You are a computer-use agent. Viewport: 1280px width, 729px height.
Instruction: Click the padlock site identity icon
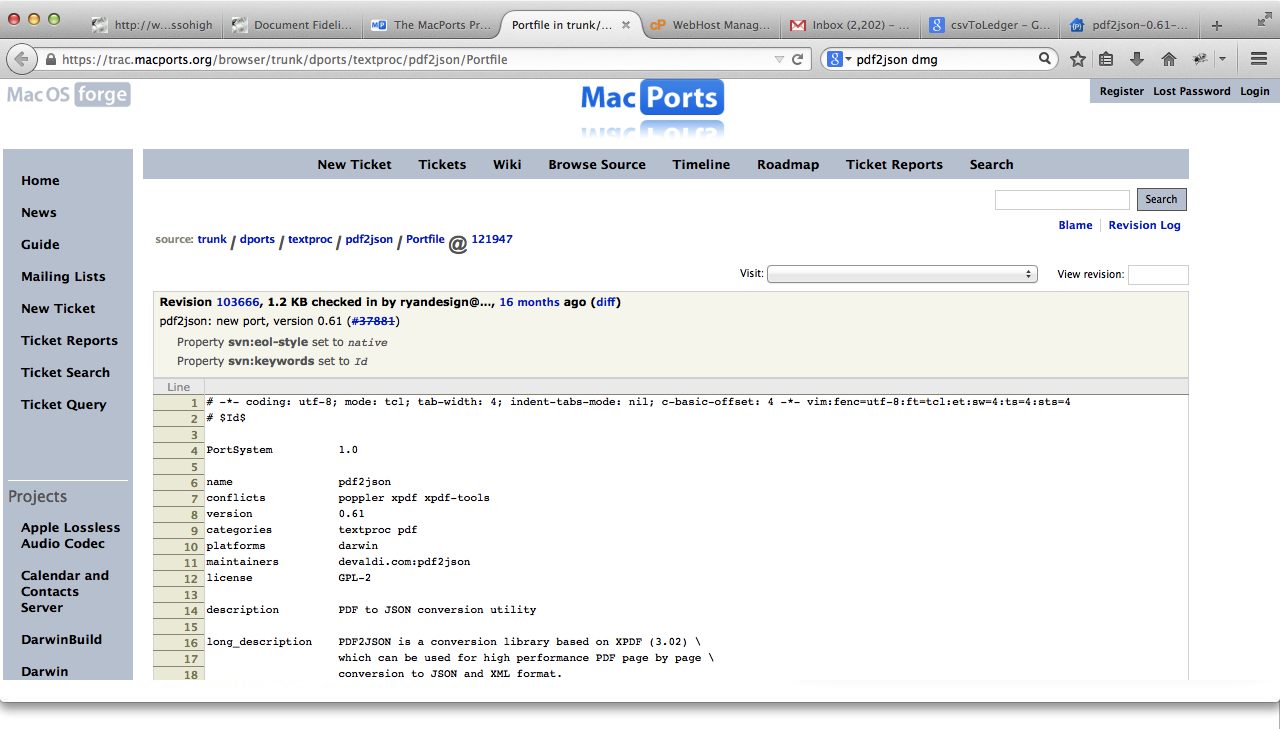[x=51, y=60]
